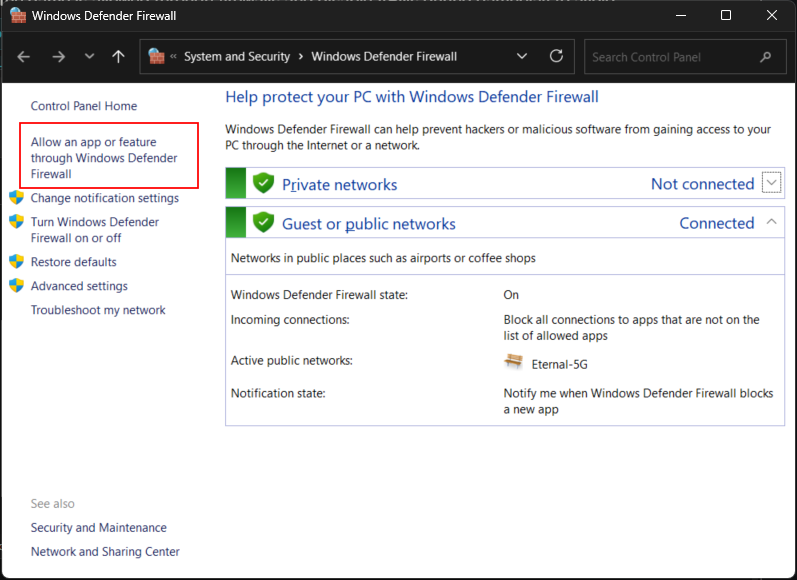797x580 pixels.
Task: Open Allow an app or feature link
Action: 104,158
